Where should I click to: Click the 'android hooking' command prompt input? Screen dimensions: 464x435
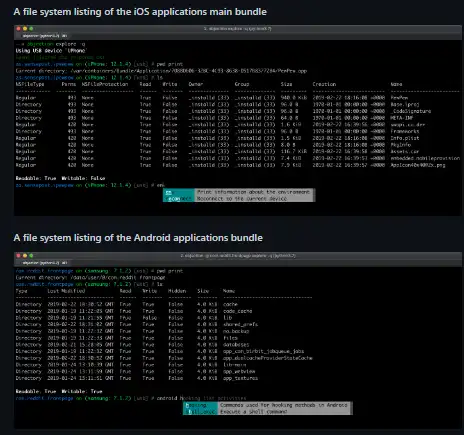tap(201, 398)
